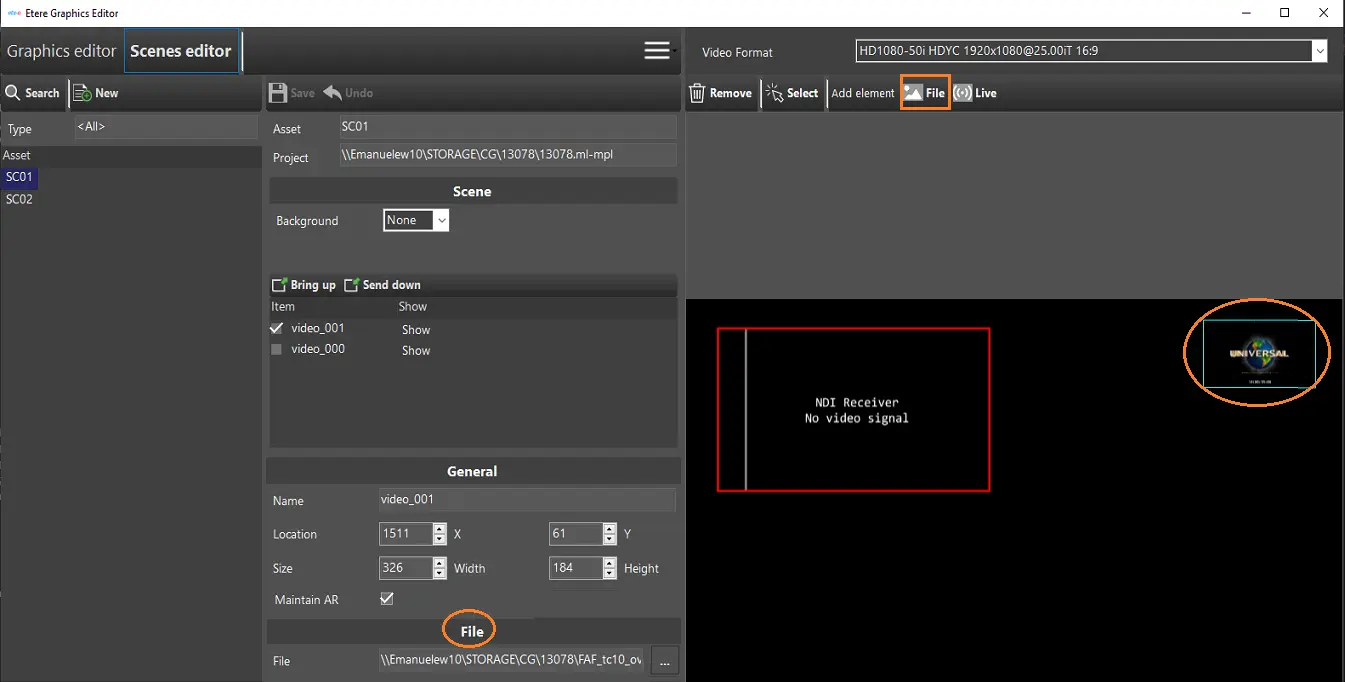Click the Search magnifier icon
Image resolution: width=1345 pixels, height=682 pixels.
[14, 93]
